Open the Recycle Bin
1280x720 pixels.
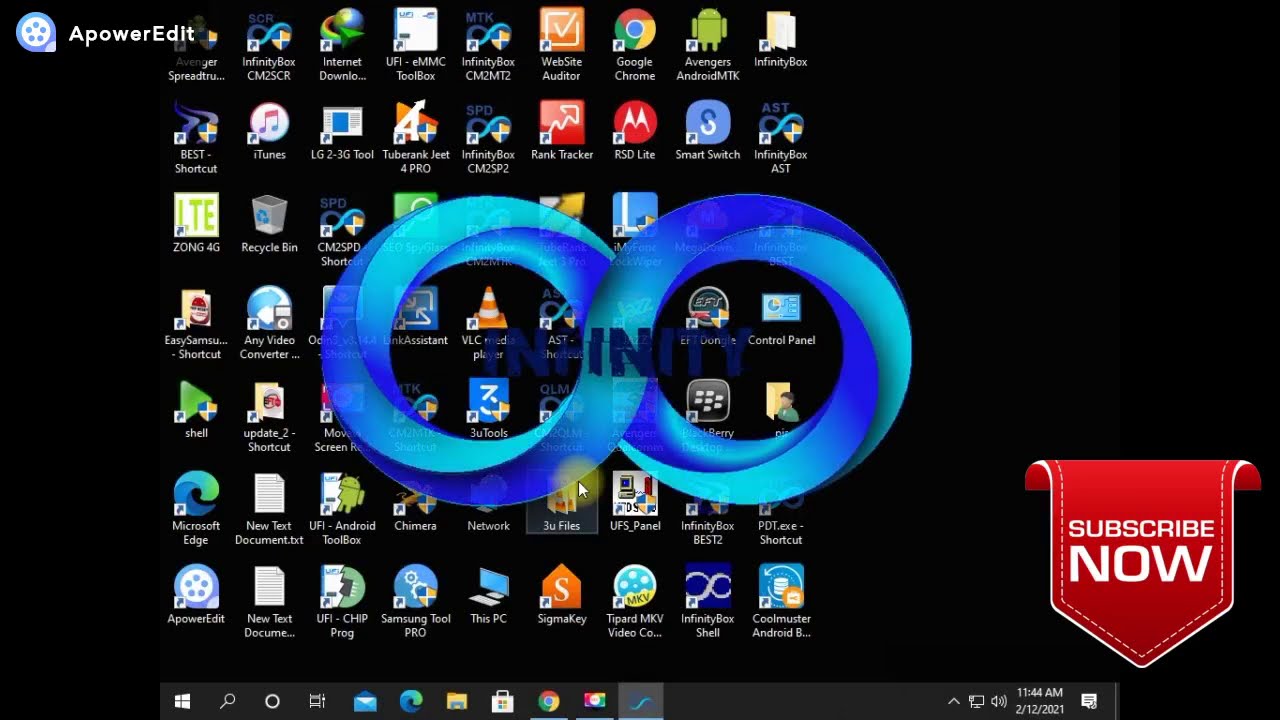(x=269, y=224)
